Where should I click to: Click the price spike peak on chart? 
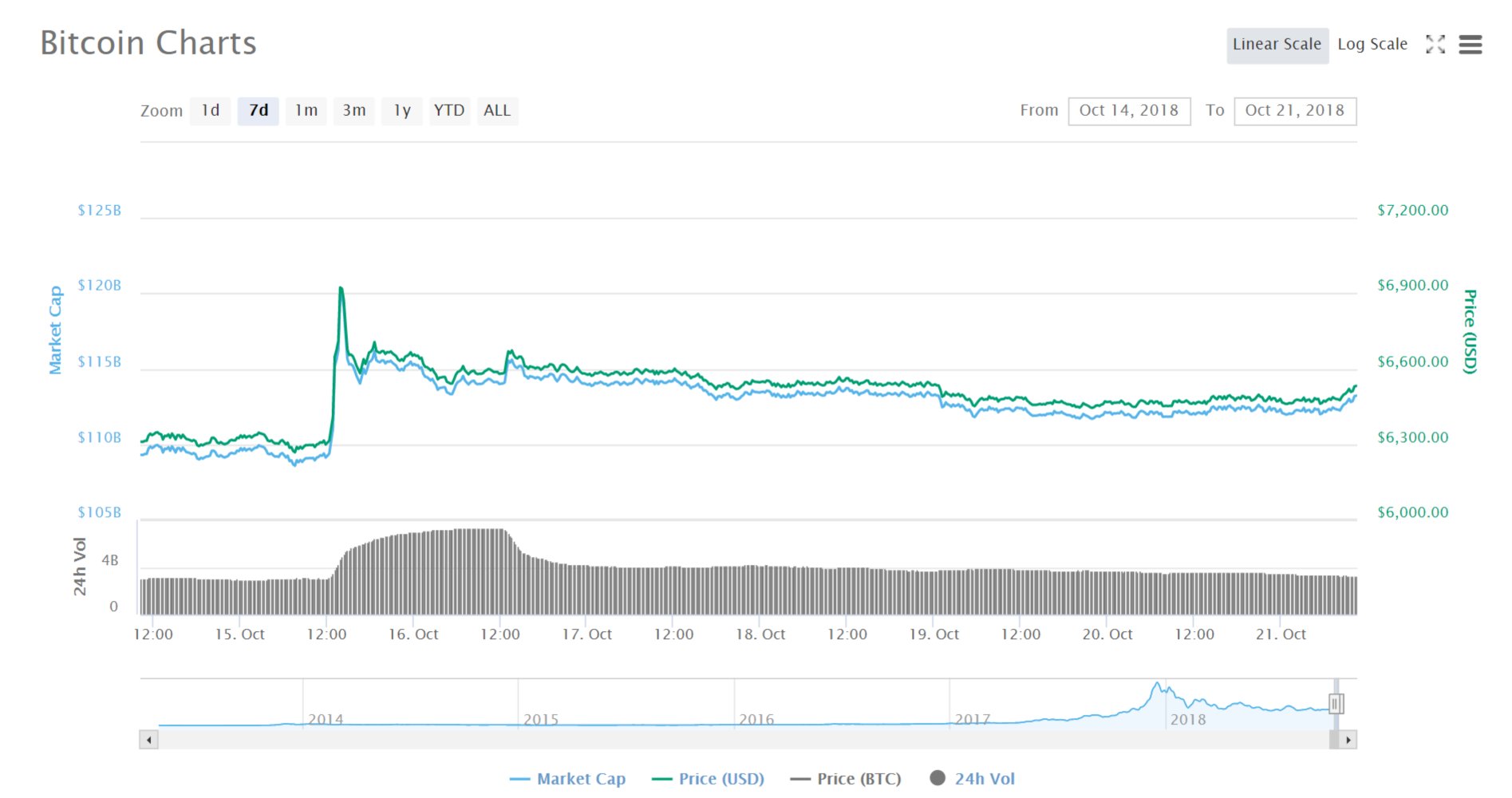pyautogui.click(x=341, y=288)
